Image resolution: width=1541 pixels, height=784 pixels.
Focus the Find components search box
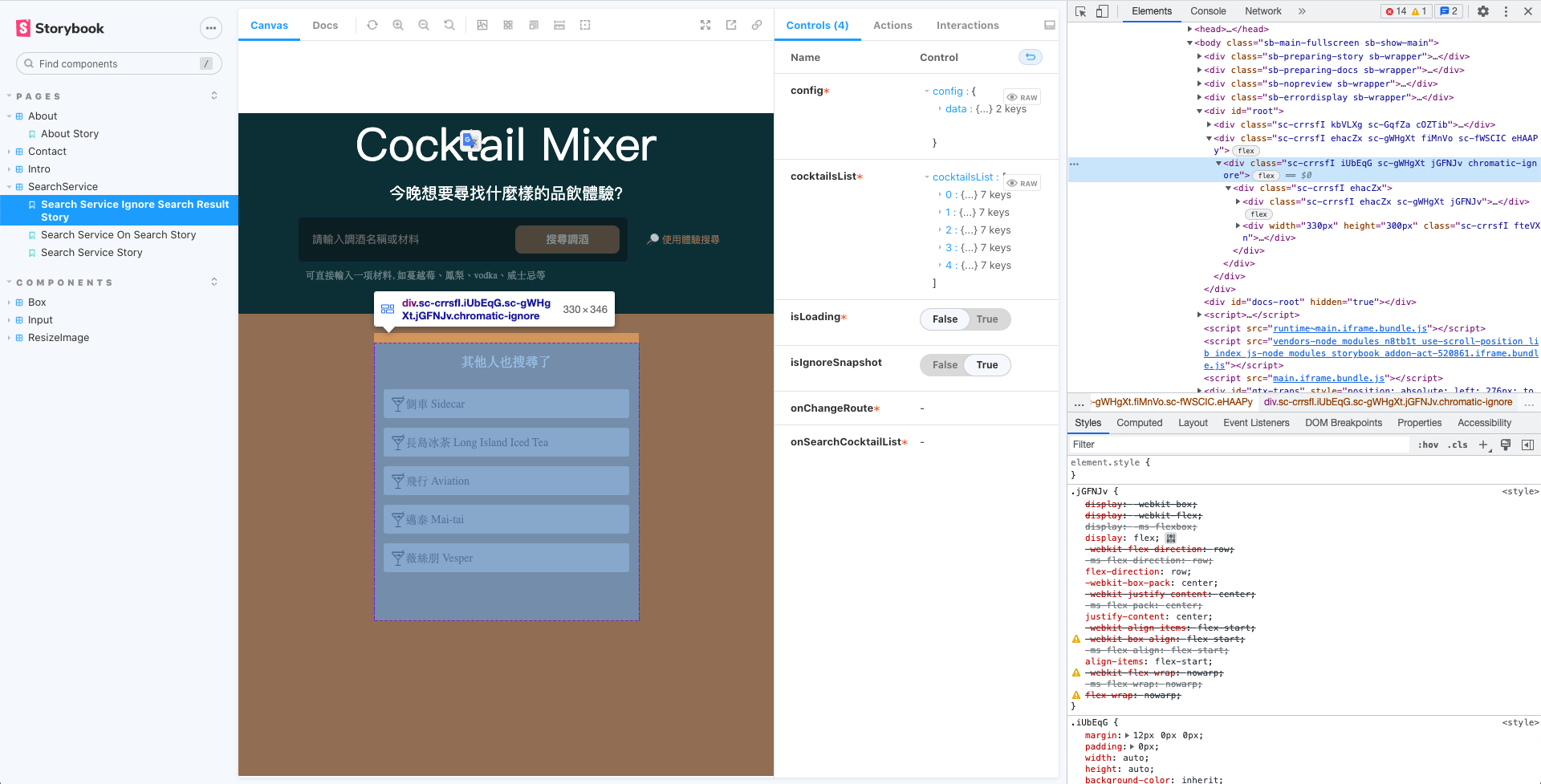pos(119,63)
